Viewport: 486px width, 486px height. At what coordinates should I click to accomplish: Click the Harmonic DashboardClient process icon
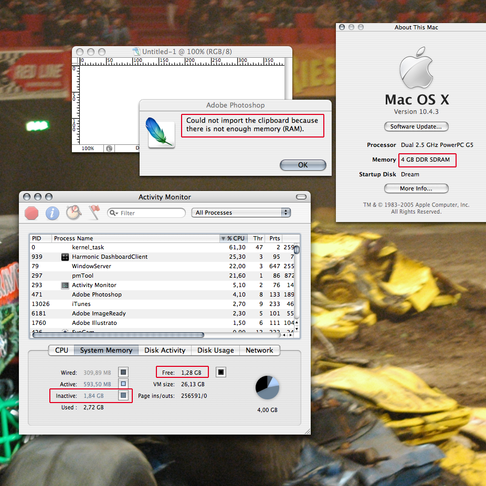[x=65, y=257]
